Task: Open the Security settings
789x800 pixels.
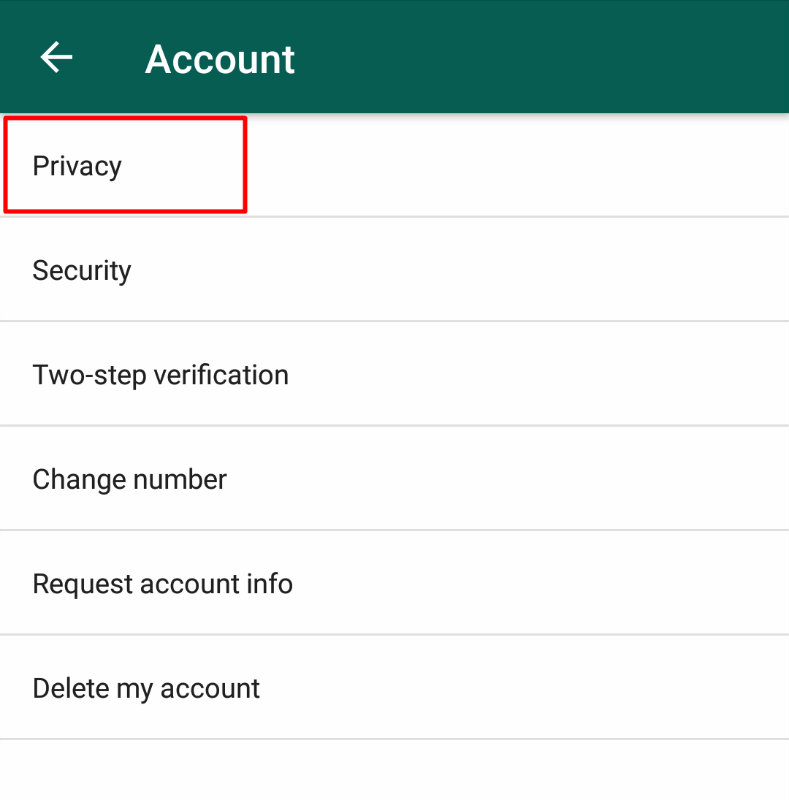Action: click(x=394, y=270)
